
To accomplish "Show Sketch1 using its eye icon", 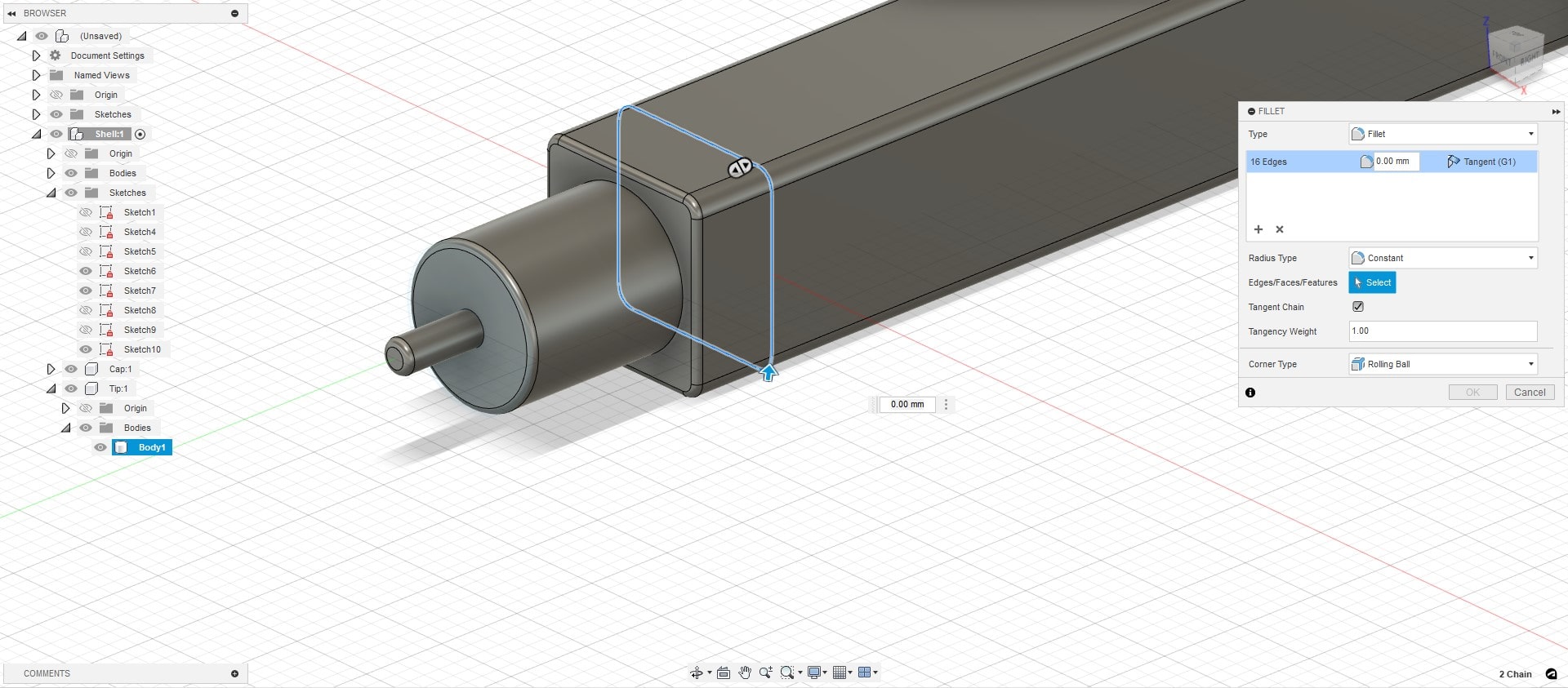I will click(86, 212).
